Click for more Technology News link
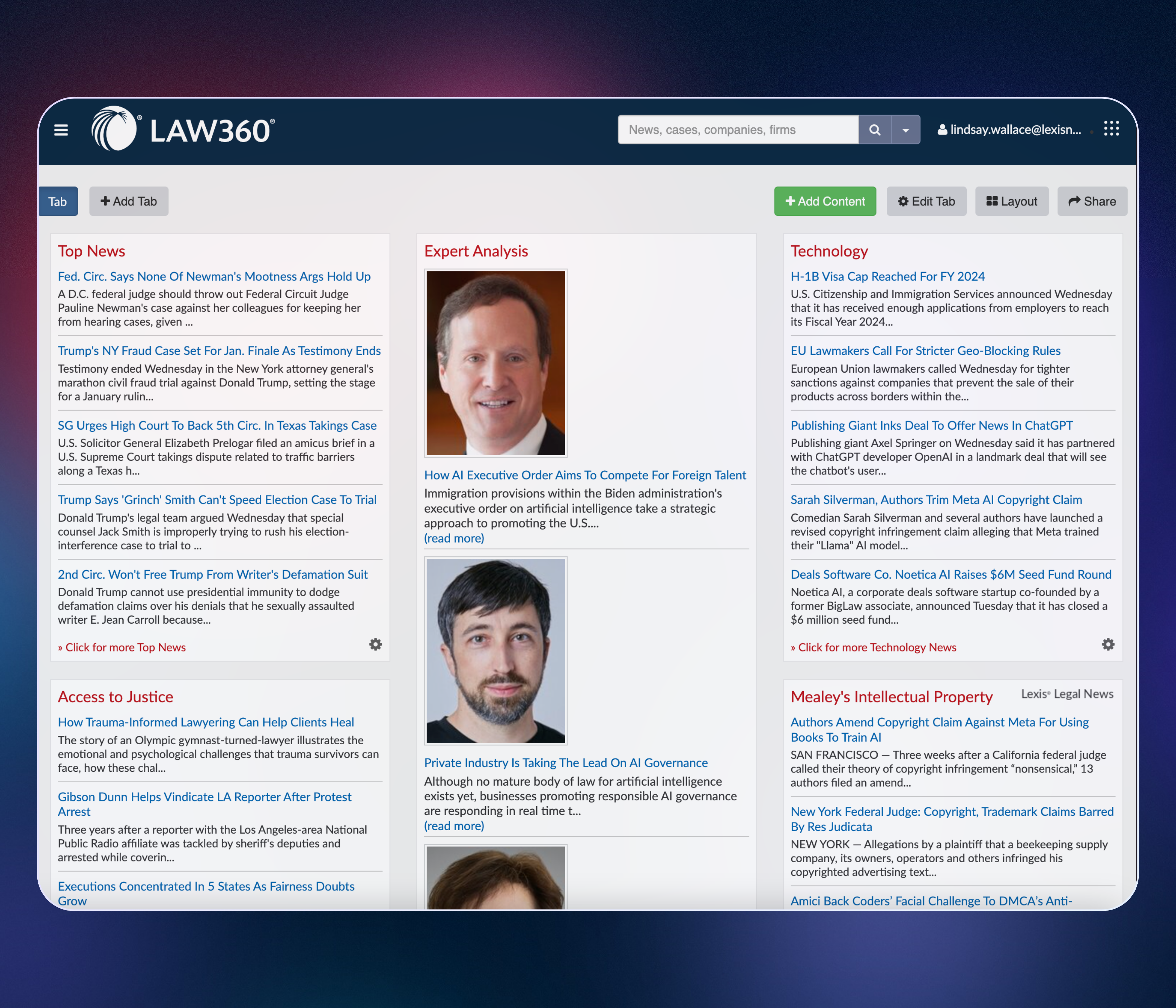This screenshot has height=1008, width=1176. click(874, 647)
